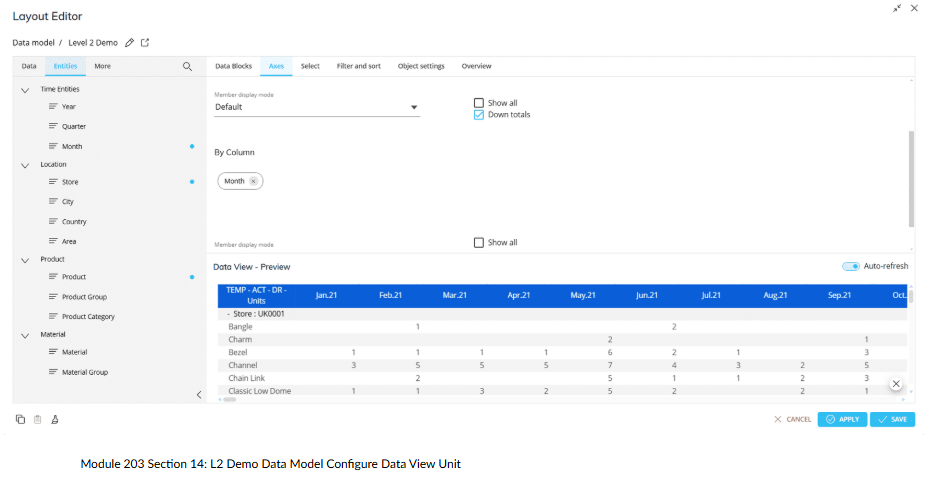
Task: Click the City entity list icon
Action: [x=53, y=201]
